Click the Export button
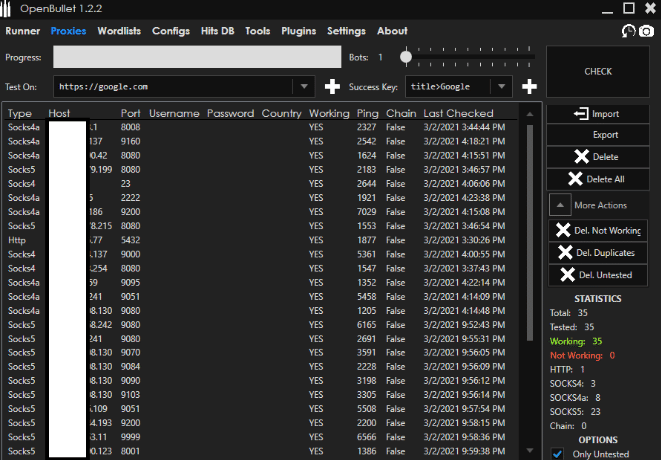Image resolution: width=661 pixels, height=460 pixels. click(x=597, y=135)
